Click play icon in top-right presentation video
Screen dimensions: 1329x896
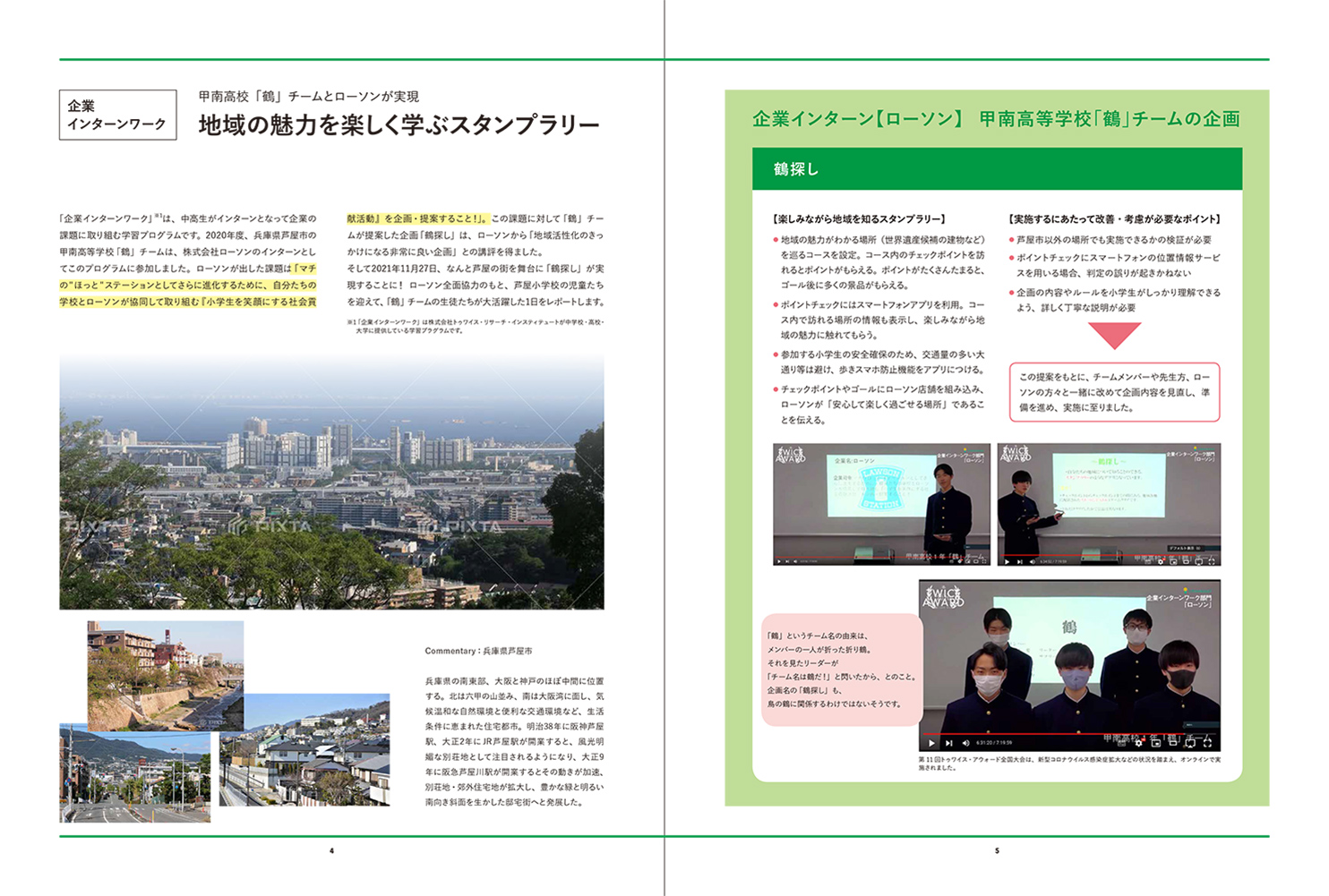(x=1007, y=561)
